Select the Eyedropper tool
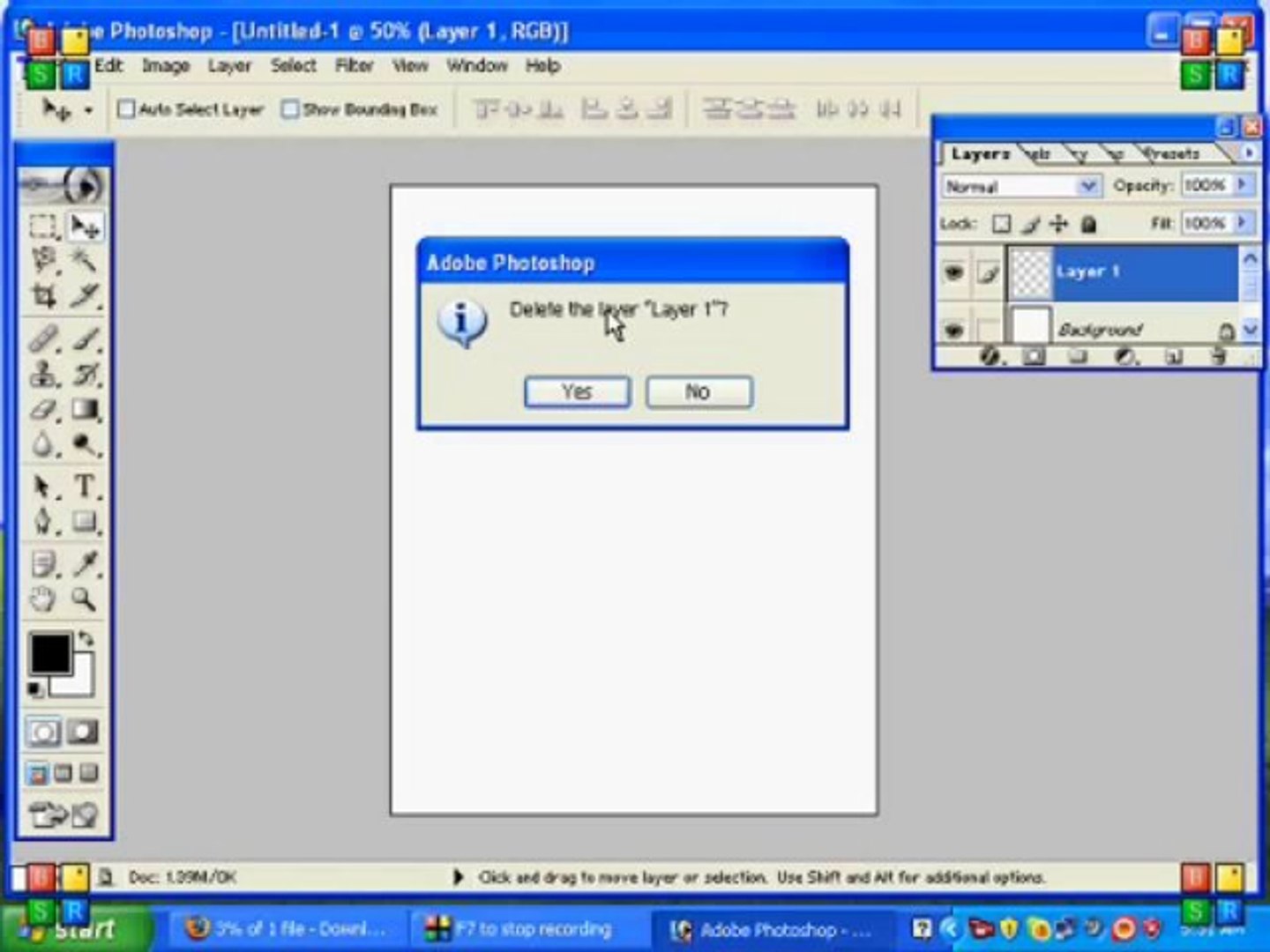Image resolution: width=1270 pixels, height=952 pixels. tap(85, 564)
